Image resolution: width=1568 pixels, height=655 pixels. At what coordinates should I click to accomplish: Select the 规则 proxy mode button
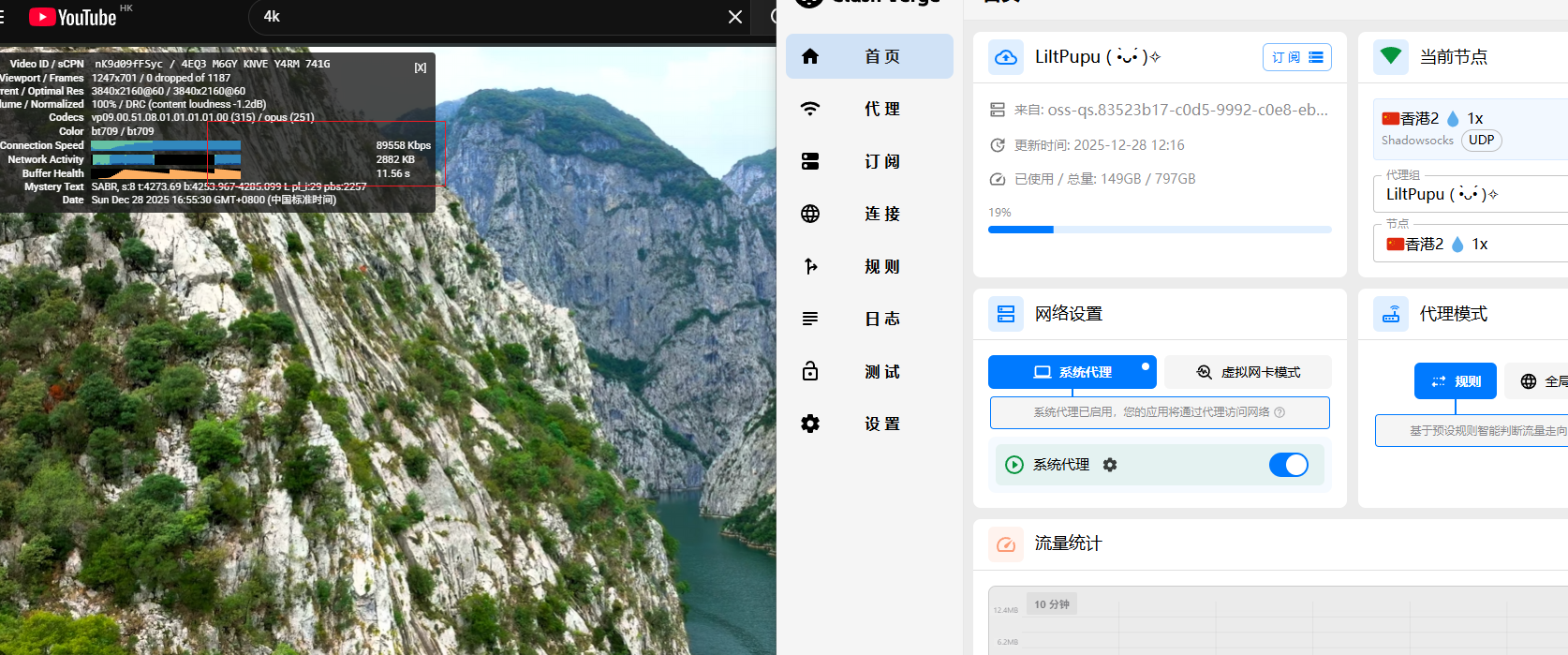[1455, 381]
